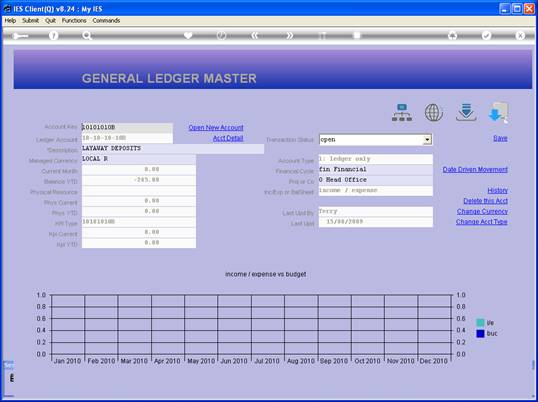Click the globe icon

coord(434,113)
